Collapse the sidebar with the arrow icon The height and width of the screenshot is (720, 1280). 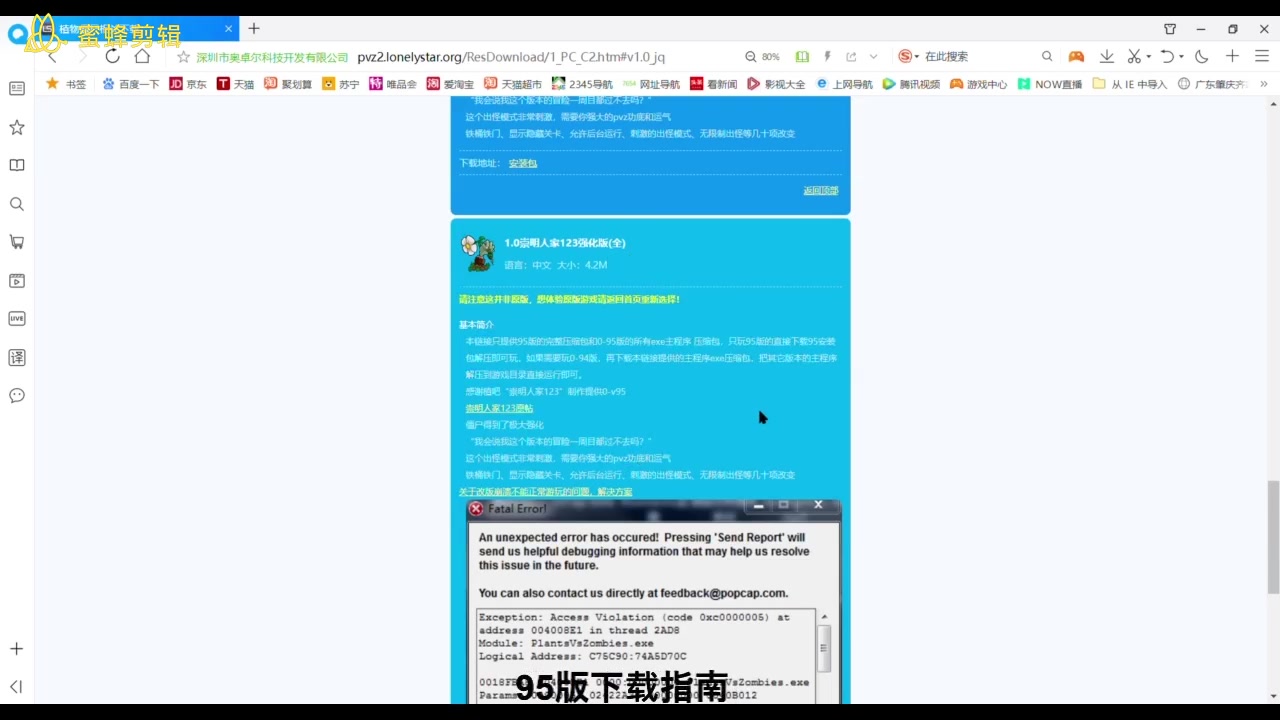pyautogui.click(x=17, y=687)
